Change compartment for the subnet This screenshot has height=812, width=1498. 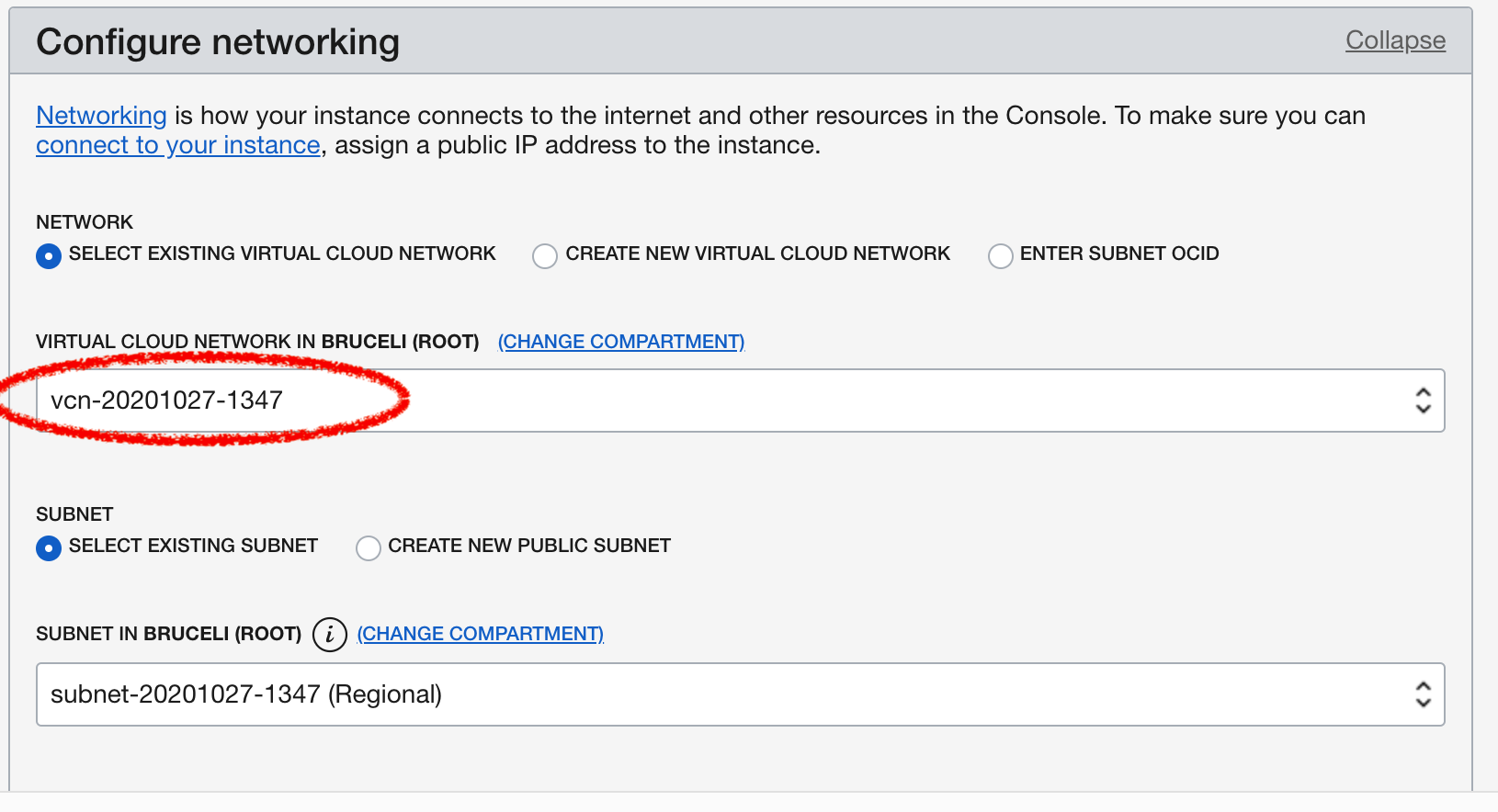pos(480,634)
